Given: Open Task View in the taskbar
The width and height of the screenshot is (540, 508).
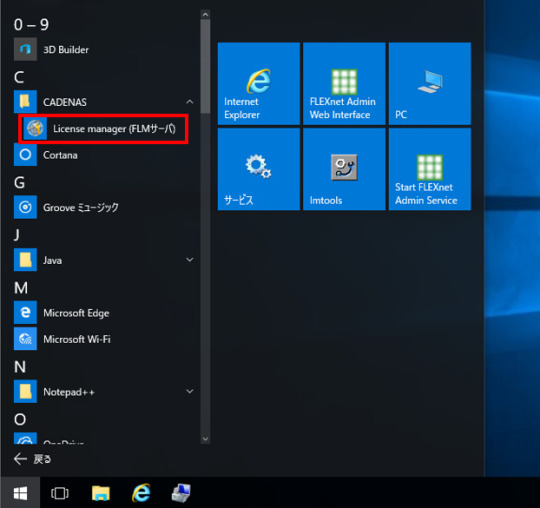Looking at the screenshot, I should tap(60, 493).
